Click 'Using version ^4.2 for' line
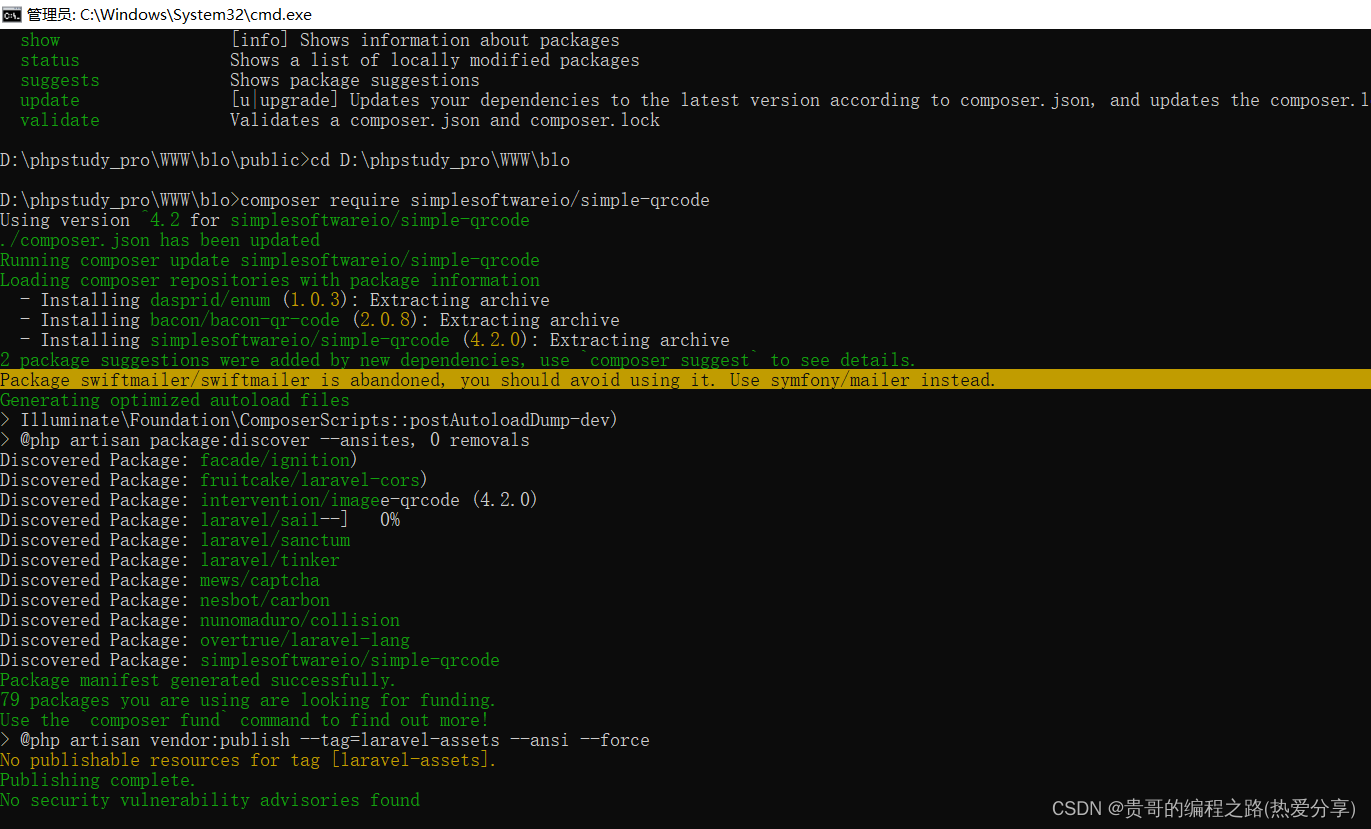 265,220
